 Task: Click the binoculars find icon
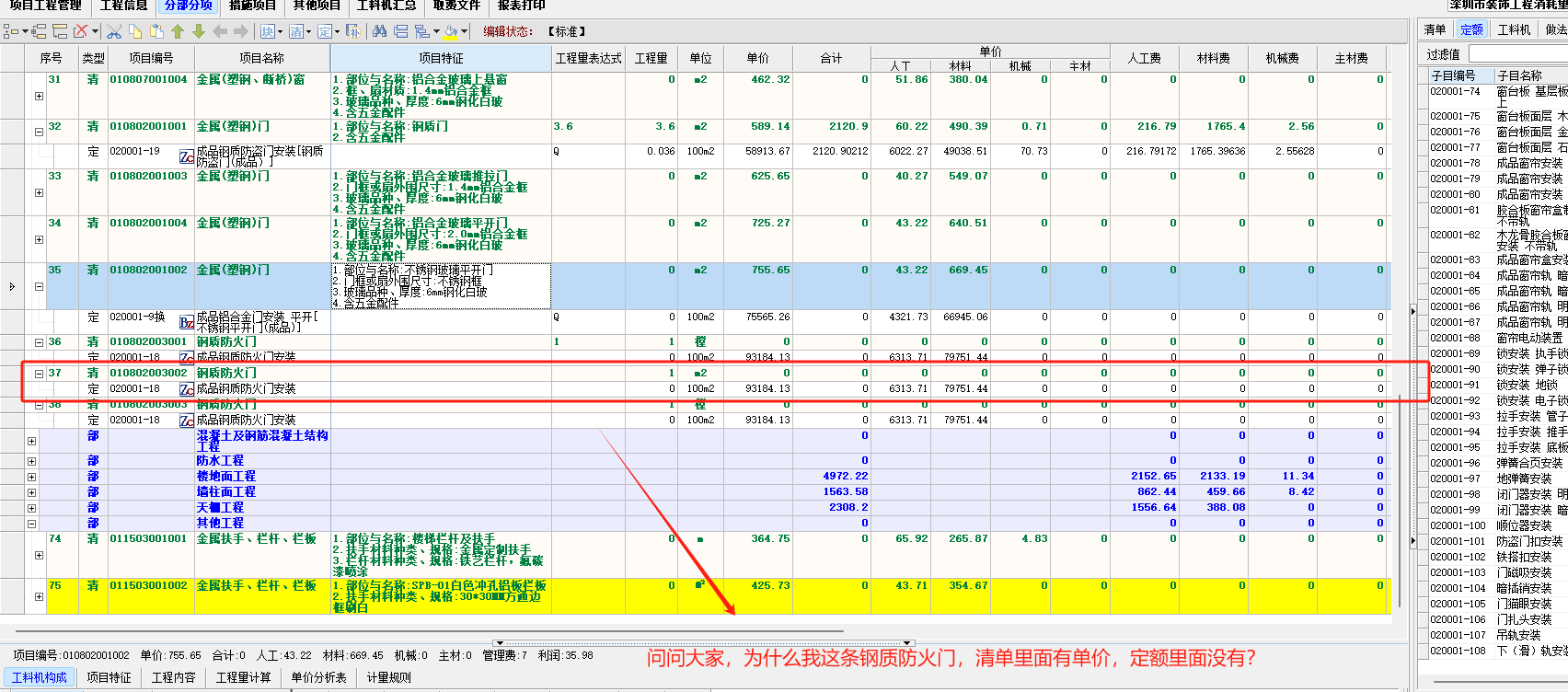pyautogui.click(x=379, y=31)
